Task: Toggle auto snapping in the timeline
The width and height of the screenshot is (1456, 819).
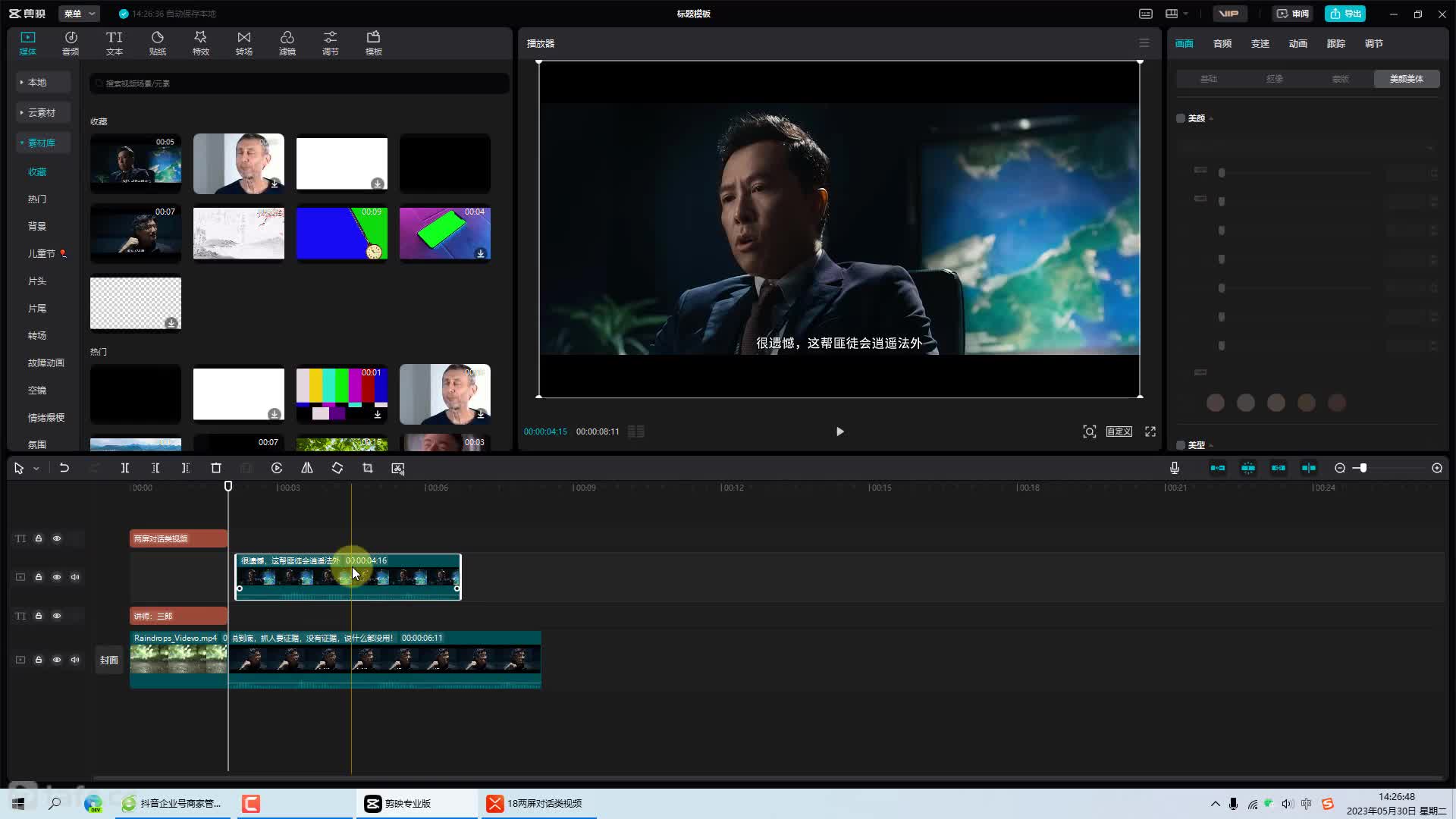Action: 1248,469
